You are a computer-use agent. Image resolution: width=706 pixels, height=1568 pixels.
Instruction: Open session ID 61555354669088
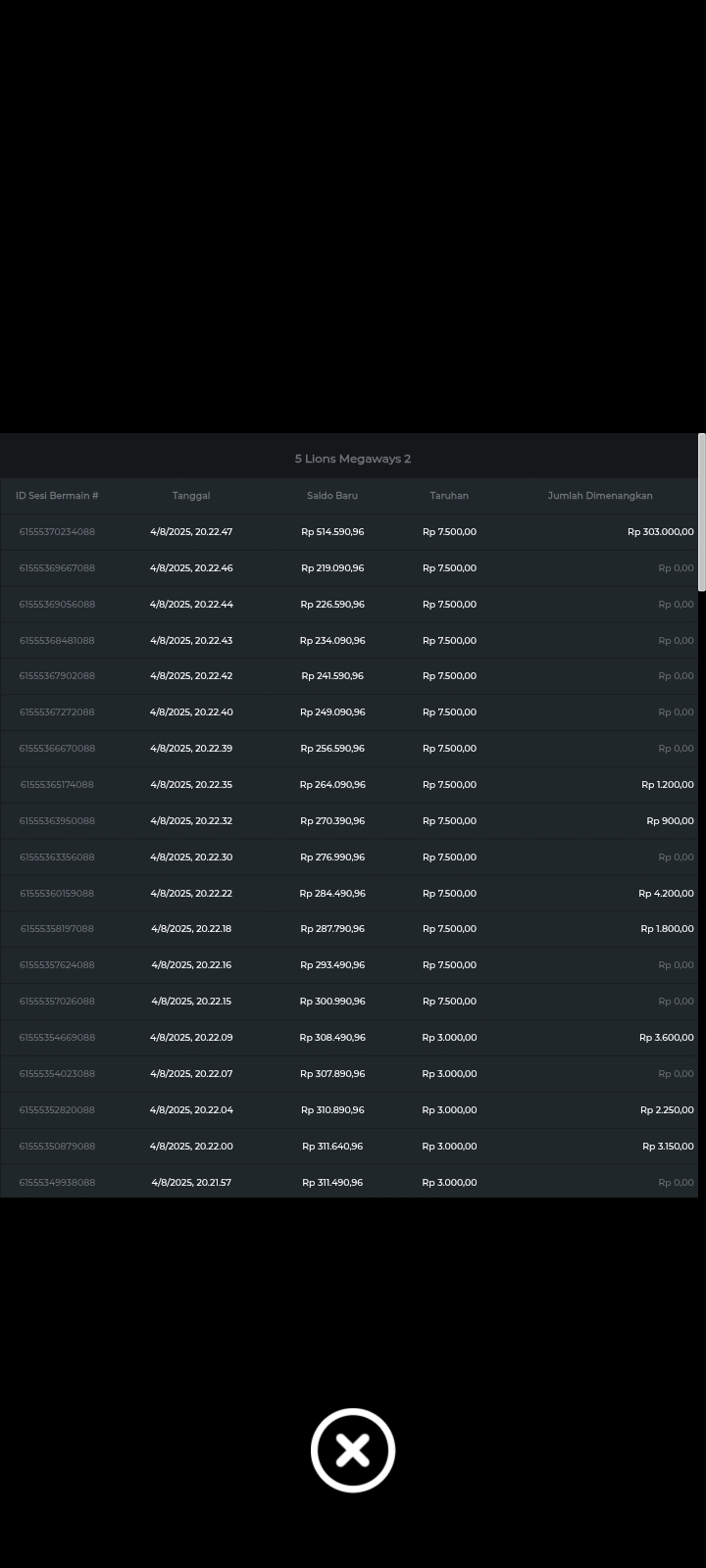pos(57,1038)
